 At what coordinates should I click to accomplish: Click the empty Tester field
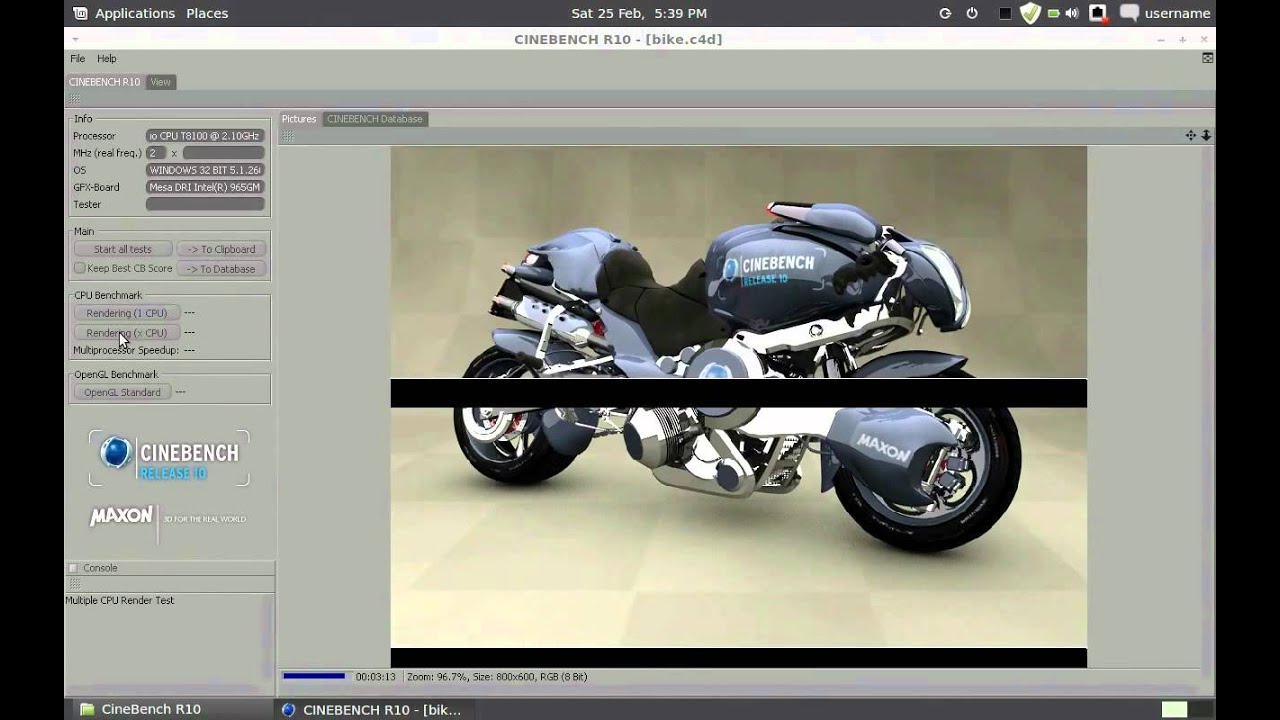[x=205, y=204]
